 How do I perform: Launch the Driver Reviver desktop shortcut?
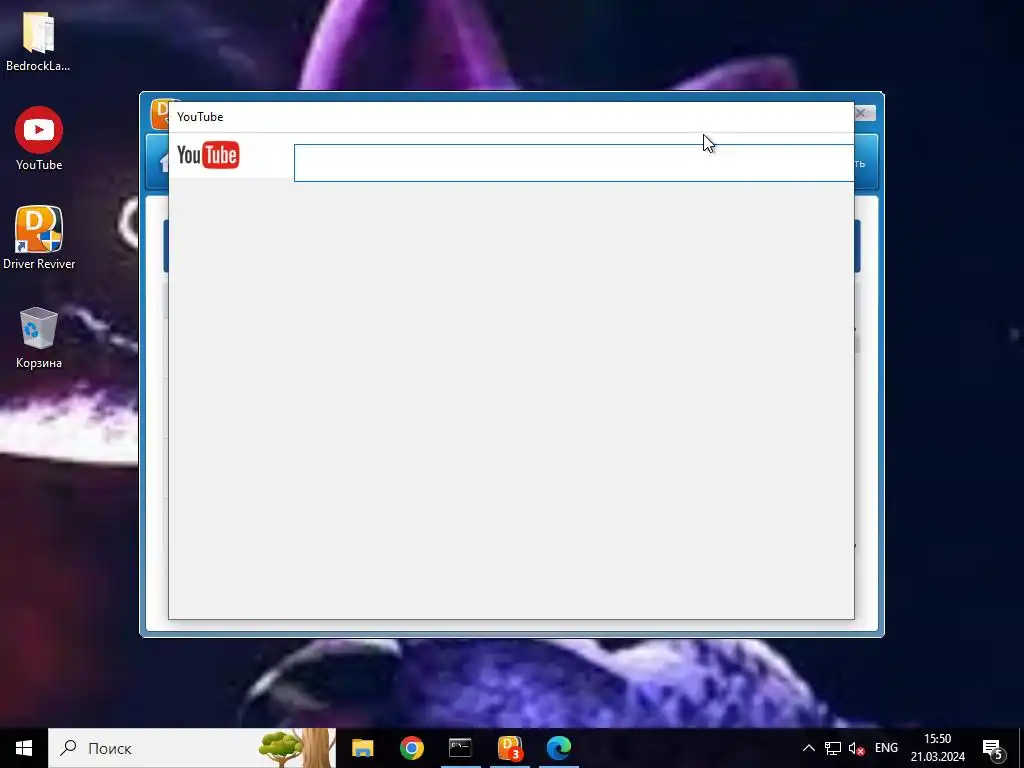click(39, 238)
